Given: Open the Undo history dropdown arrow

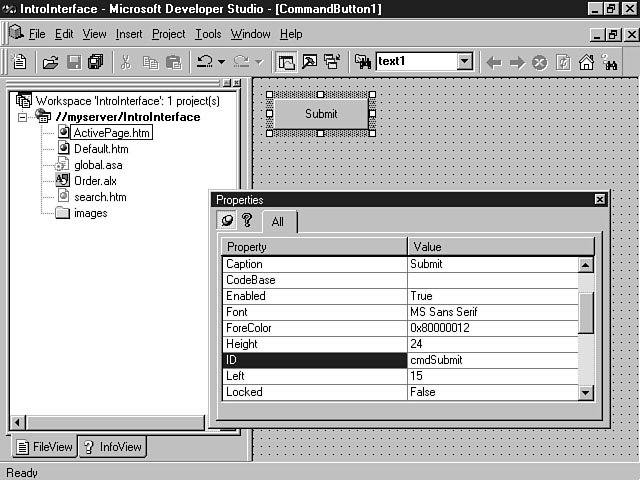Looking at the screenshot, I should click(x=220, y=62).
